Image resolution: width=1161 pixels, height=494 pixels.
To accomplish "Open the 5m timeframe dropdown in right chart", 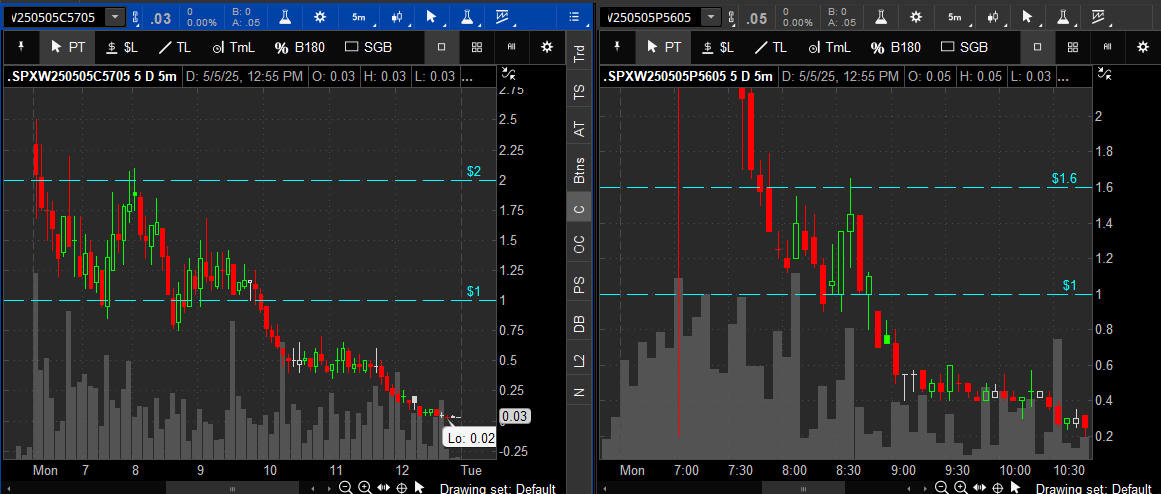I will tap(955, 17).
